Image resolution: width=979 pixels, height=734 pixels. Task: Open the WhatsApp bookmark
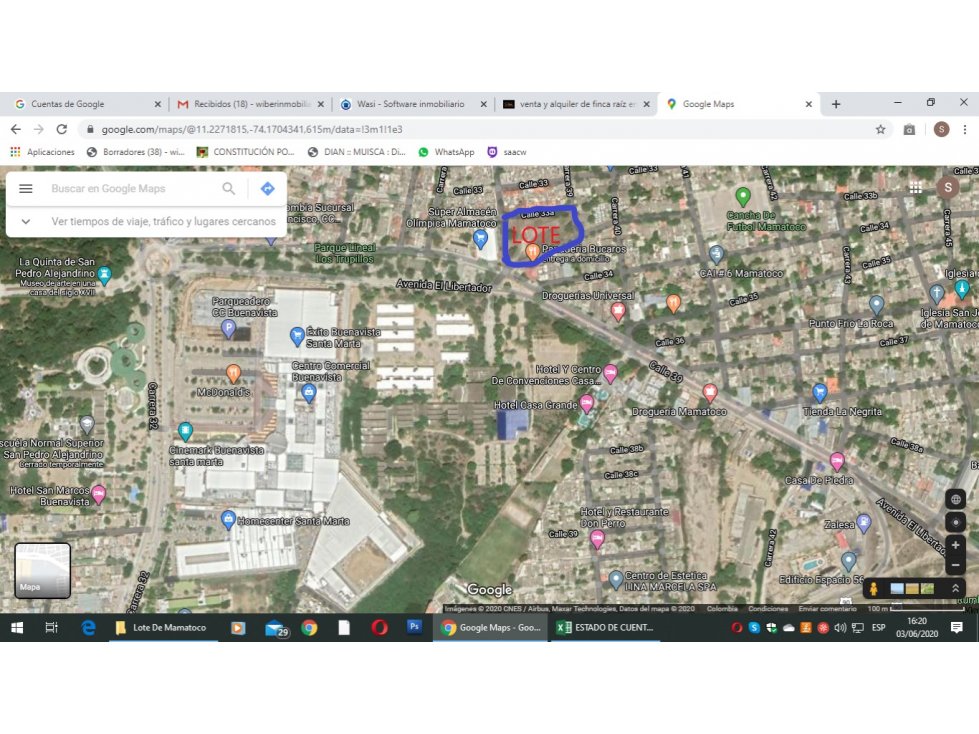click(446, 152)
